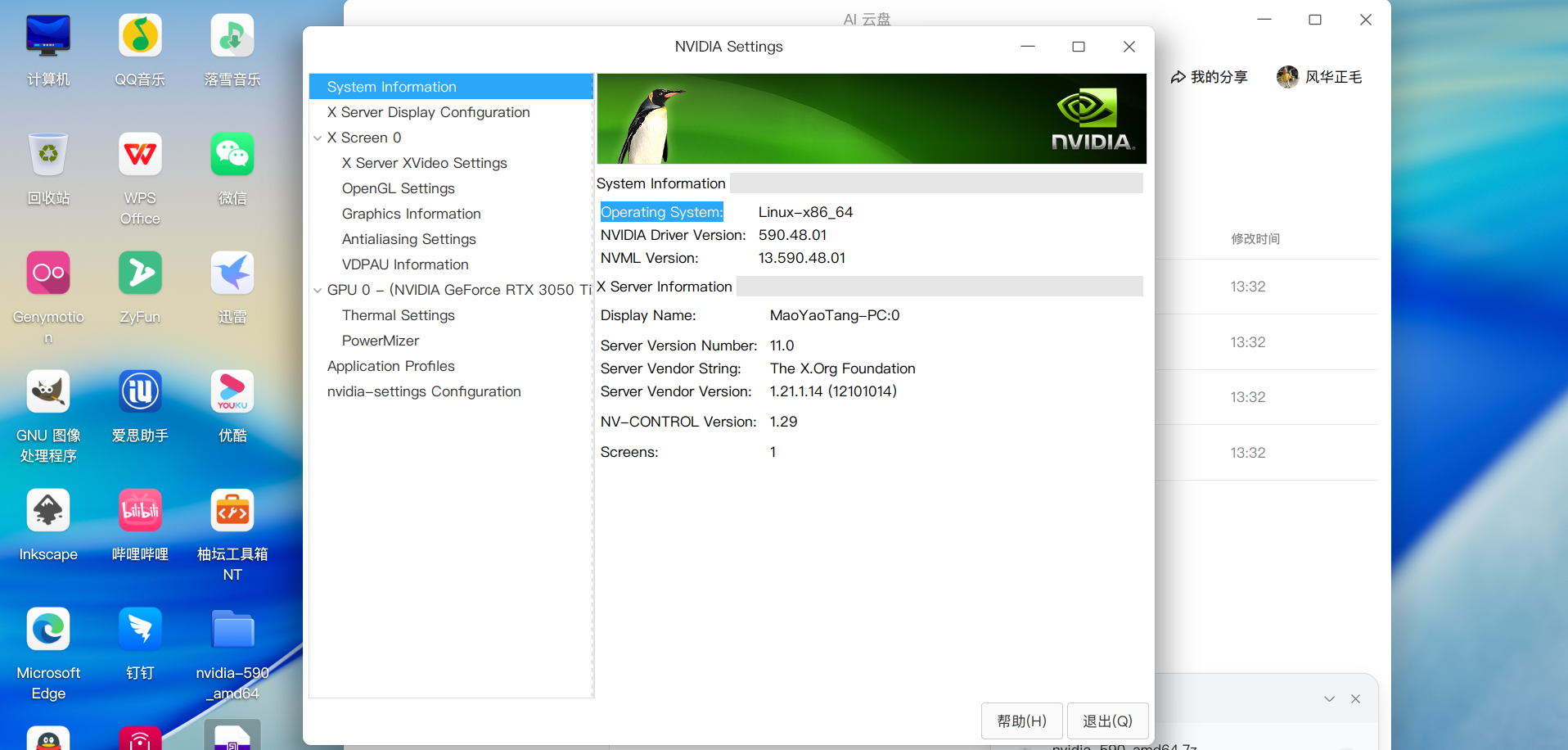This screenshot has height=750, width=1568.
Task: Click the 帮助(H) help button
Action: pyautogui.click(x=1021, y=721)
